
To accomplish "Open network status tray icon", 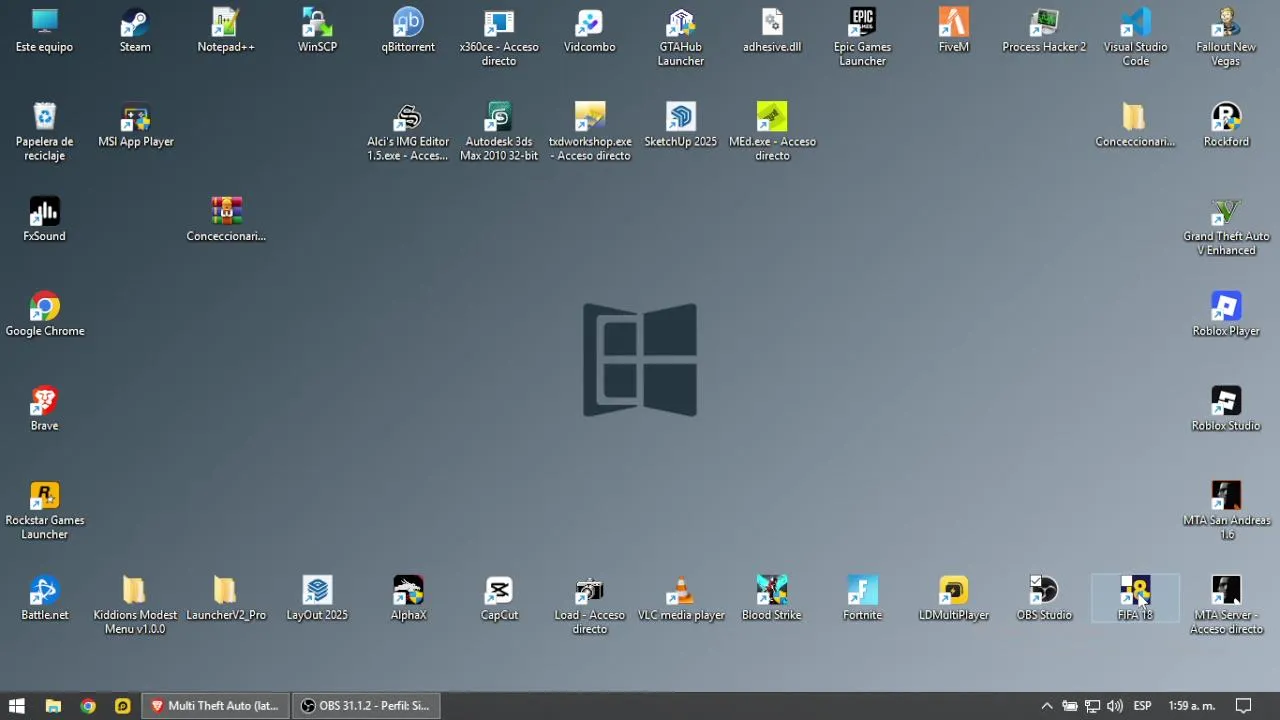I will (x=1092, y=706).
